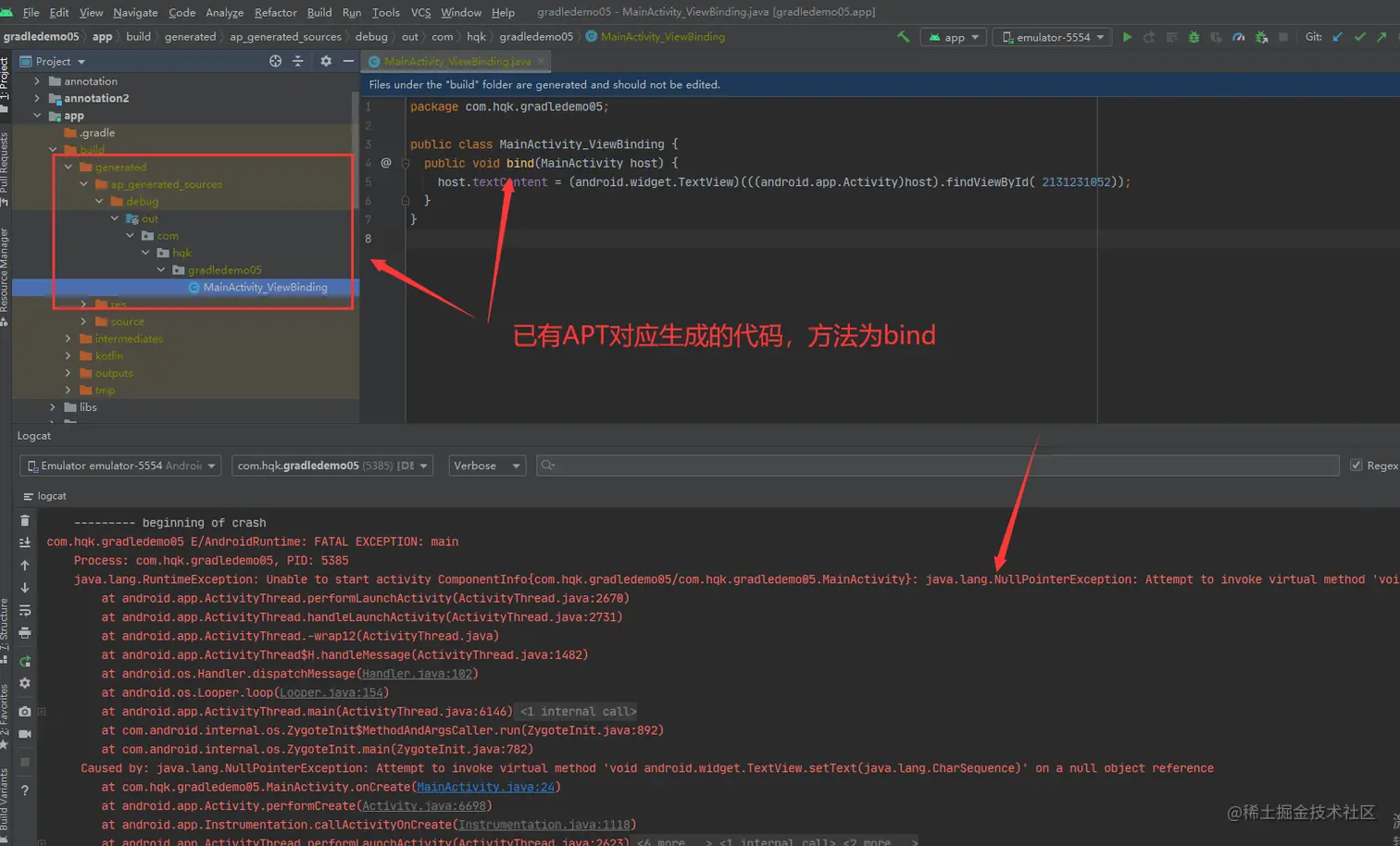Click the Apply Changes and Restart icon
The height and width of the screenshot is (846, 1400).
tap(1149, 37)
